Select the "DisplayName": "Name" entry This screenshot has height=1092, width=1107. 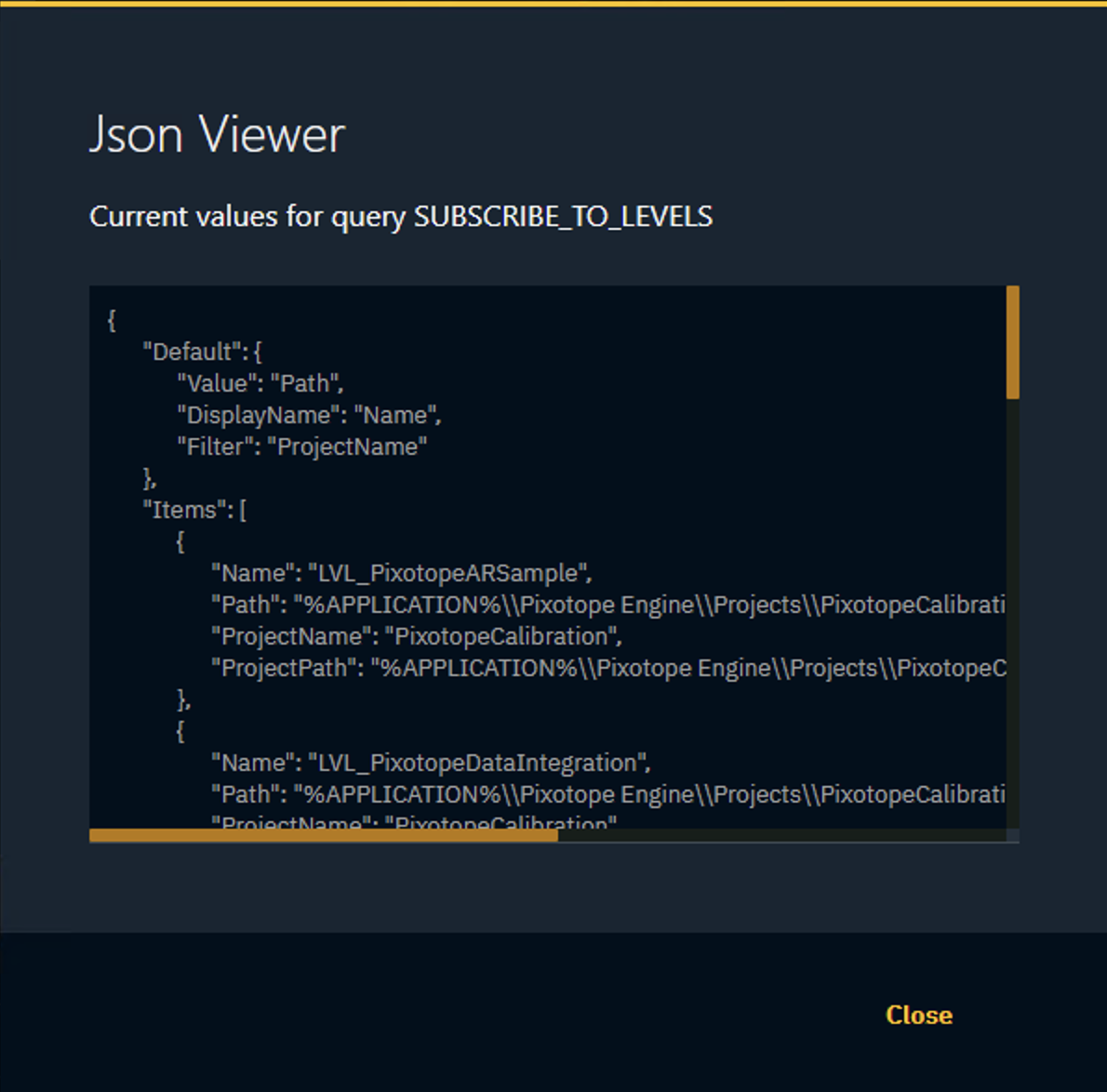click(x=307, y=415)
